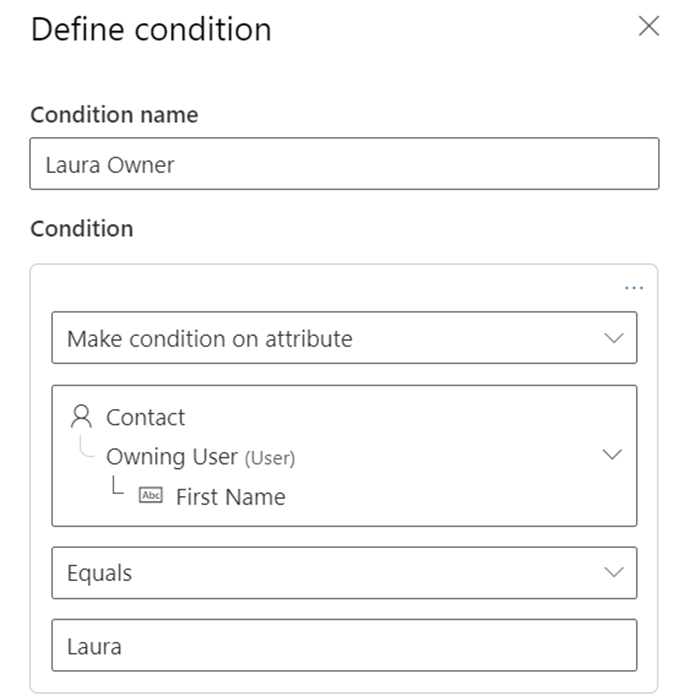684x696 pixels.
Task: Open the Make condition on attribute dropdown
Action: 300,338
